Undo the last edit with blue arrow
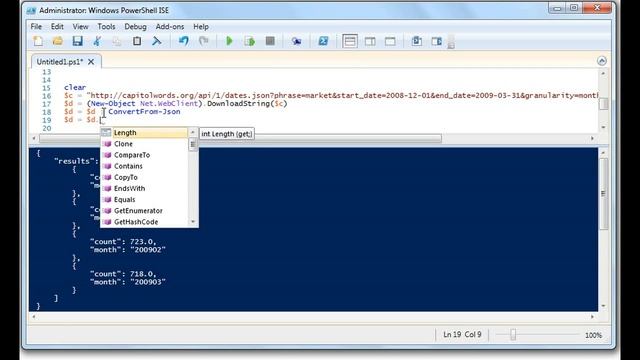 coord(184,41)
